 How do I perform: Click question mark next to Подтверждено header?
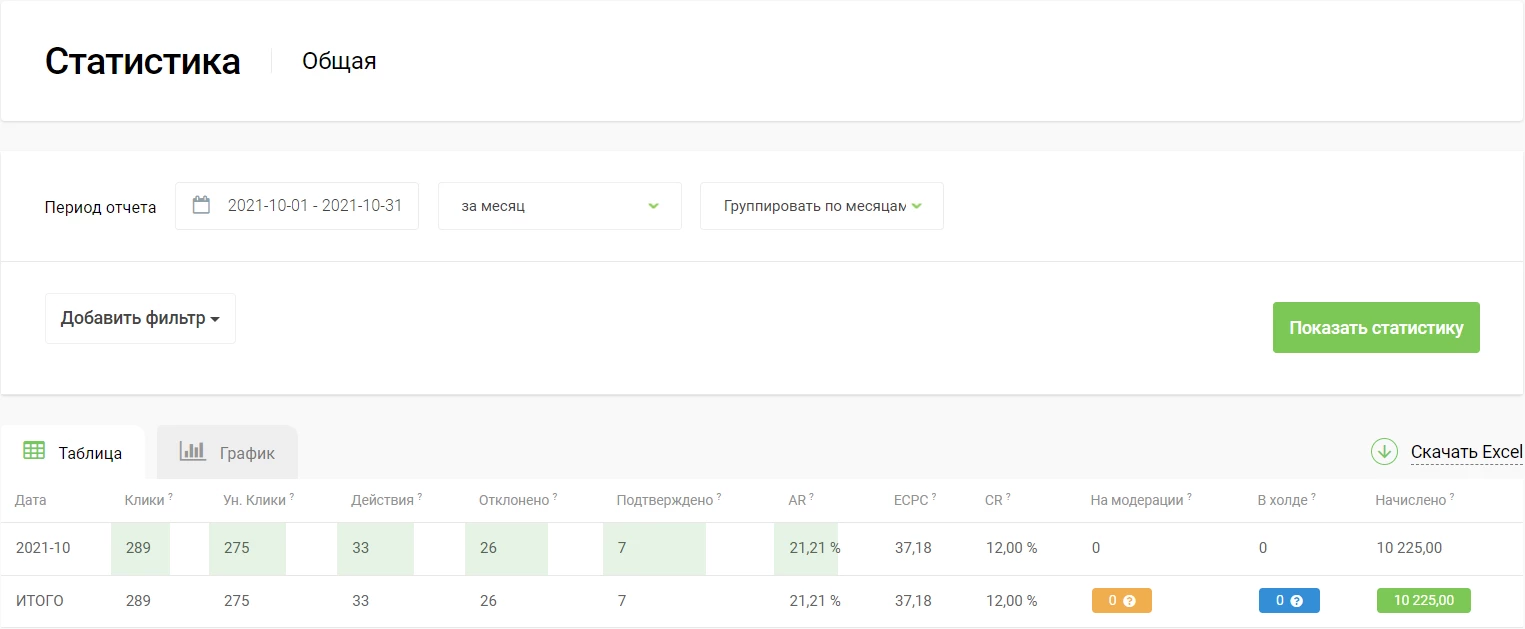coord(719,496)
